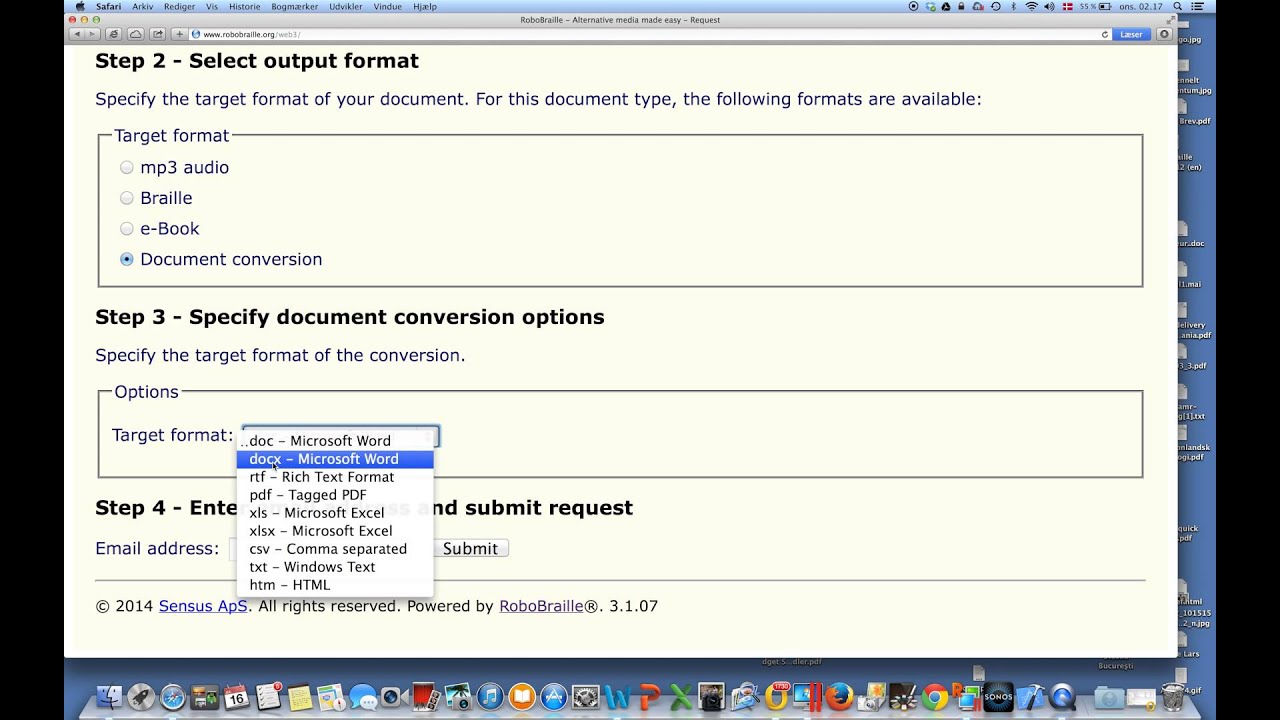Open the RoboBraille footer link

click(541, 606)
